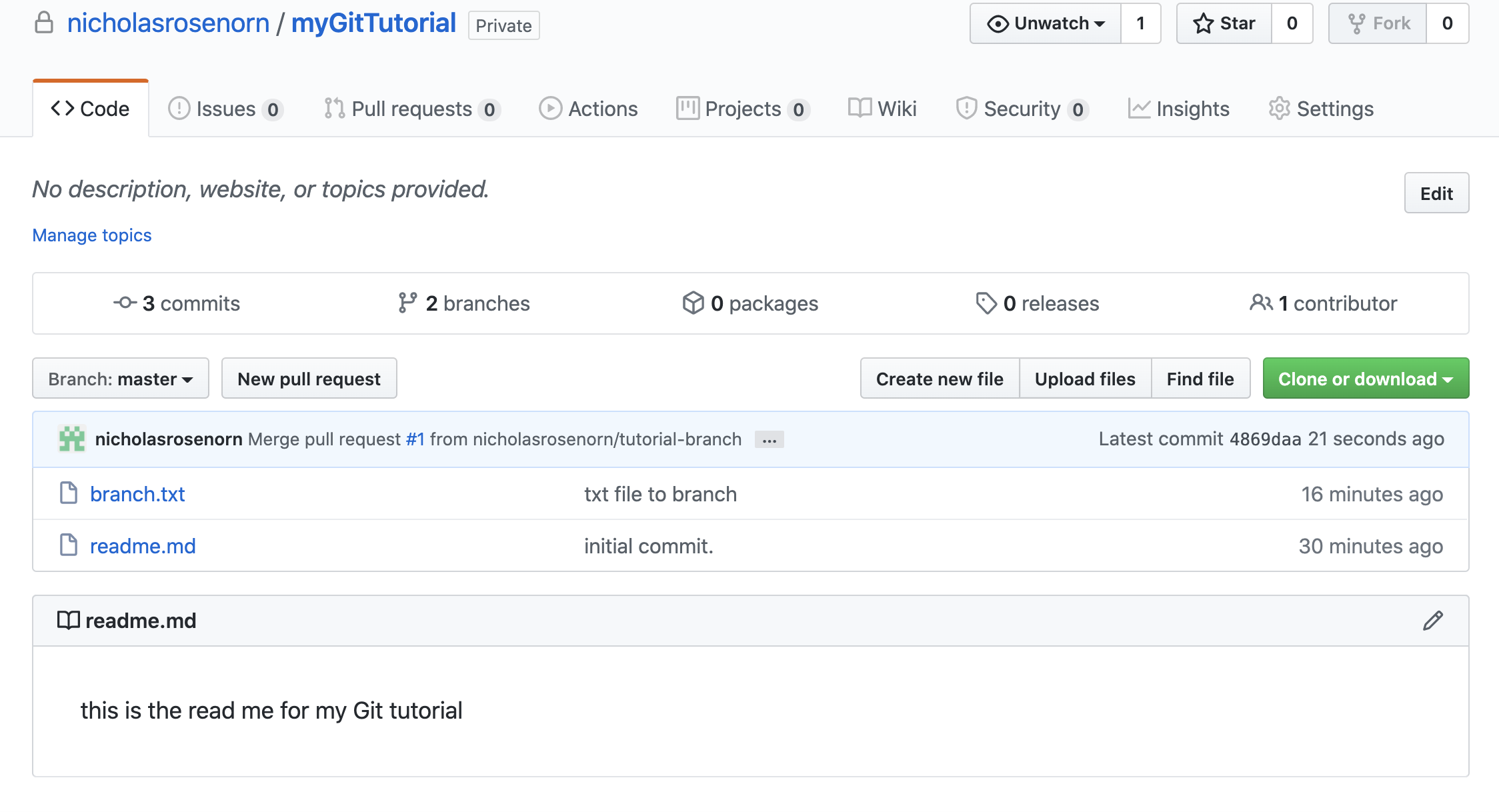
Task: Click the nicholasrosenorn avatar identicon
Action: 72,439
